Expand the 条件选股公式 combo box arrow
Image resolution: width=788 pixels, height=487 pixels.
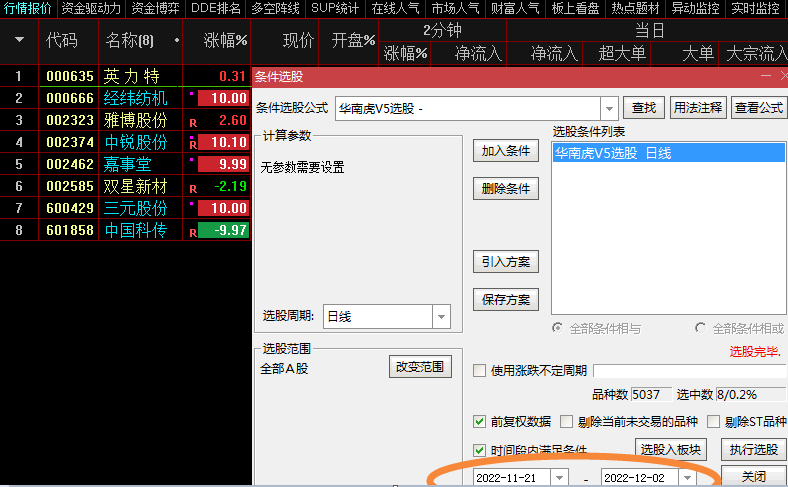click(x=609, y=108)
